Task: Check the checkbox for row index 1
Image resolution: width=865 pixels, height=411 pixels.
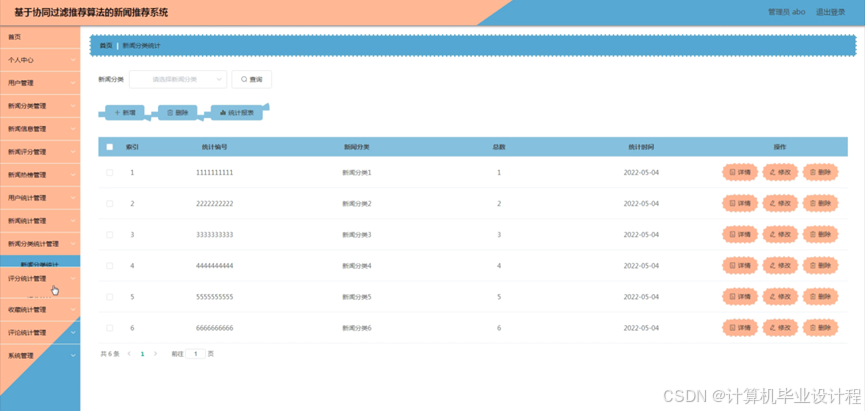Action: pyautogui.click(x=110, y=173)
